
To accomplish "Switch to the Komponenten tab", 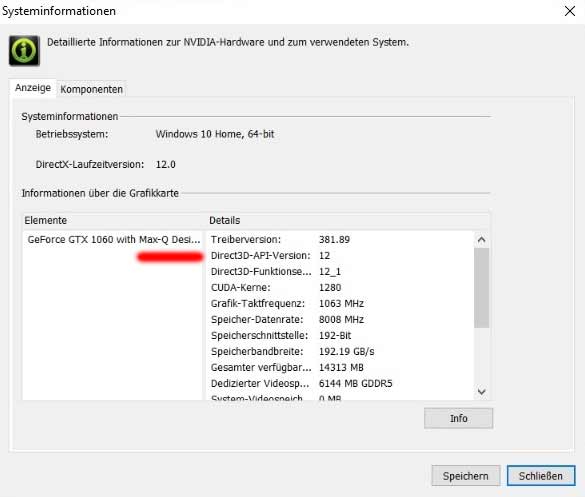I will 91,89.
